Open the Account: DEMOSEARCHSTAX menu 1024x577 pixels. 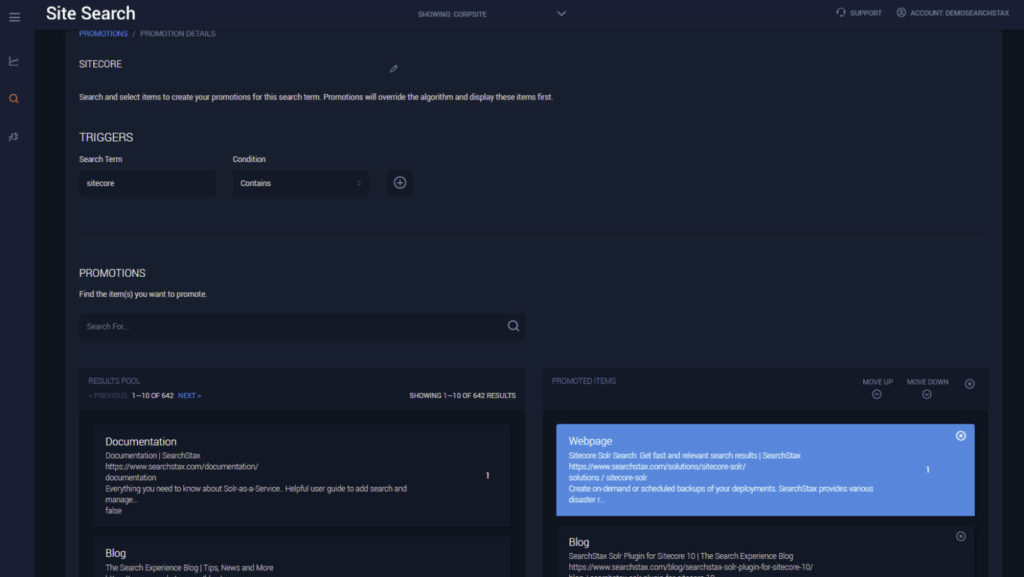point(952,13)
